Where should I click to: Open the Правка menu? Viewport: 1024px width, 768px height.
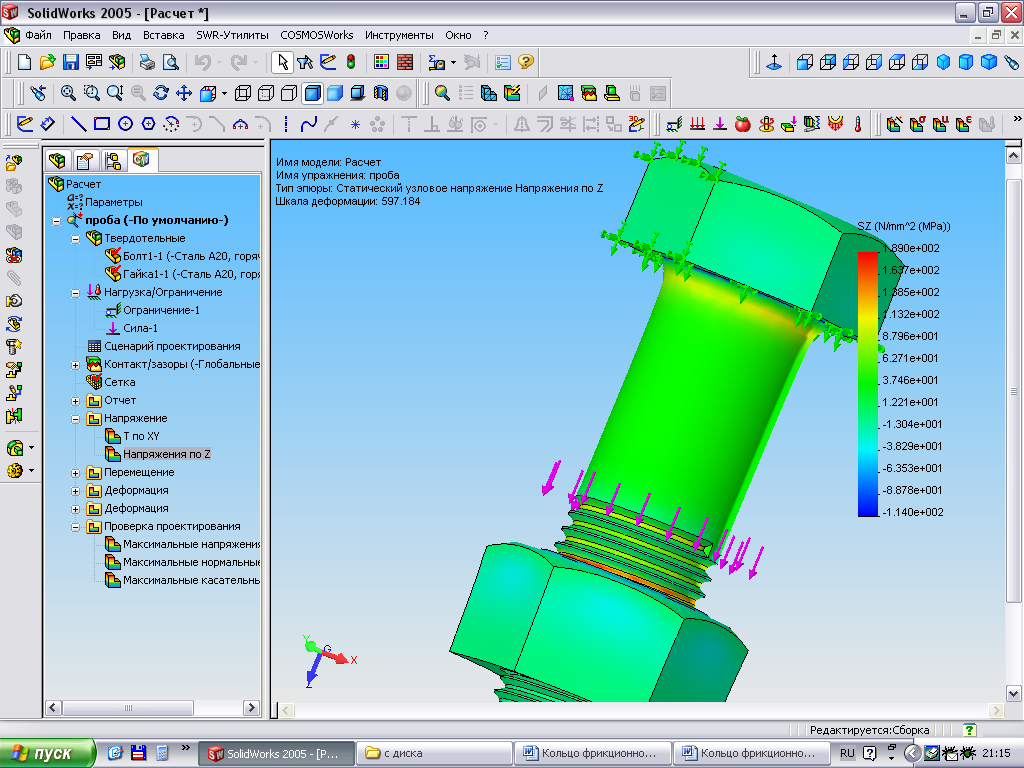82,35
